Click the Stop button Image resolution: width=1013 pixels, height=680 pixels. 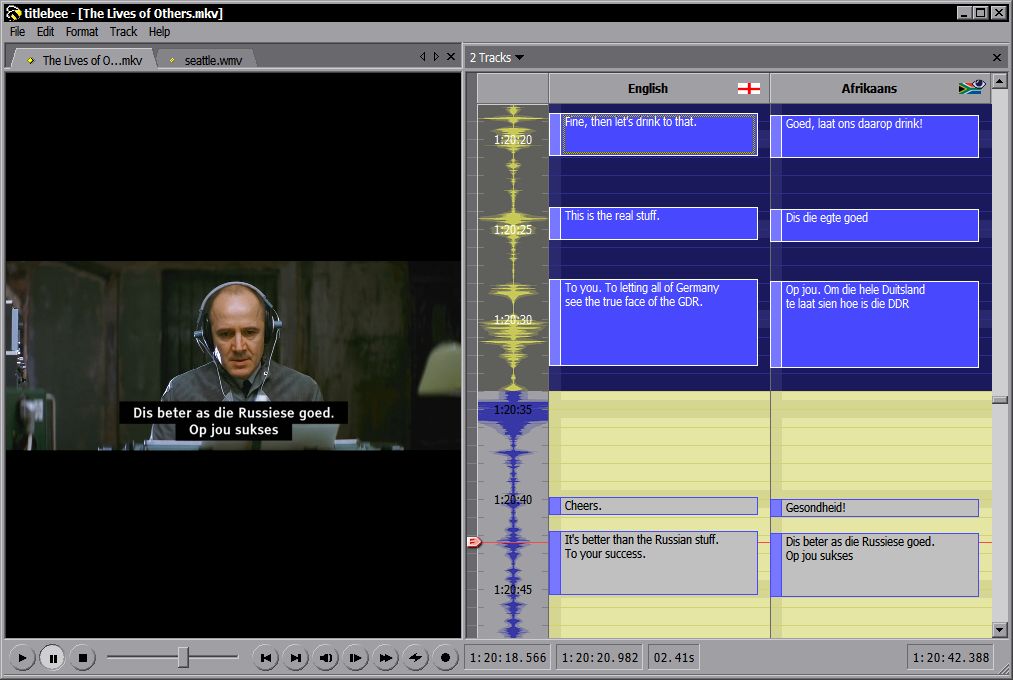pos(83,658)
